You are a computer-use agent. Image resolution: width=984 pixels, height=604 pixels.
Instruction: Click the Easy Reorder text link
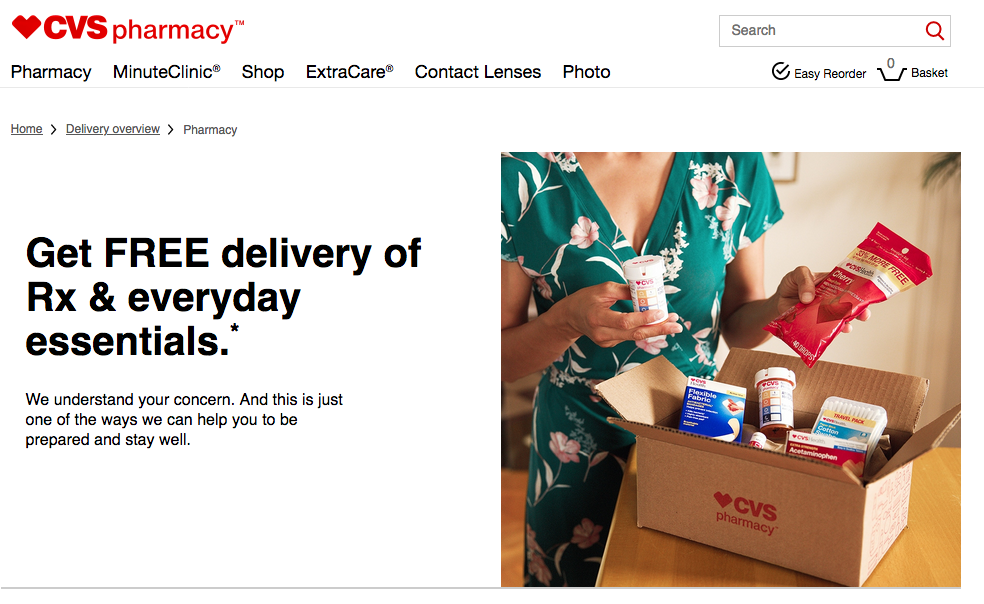[x=830, y=73]
